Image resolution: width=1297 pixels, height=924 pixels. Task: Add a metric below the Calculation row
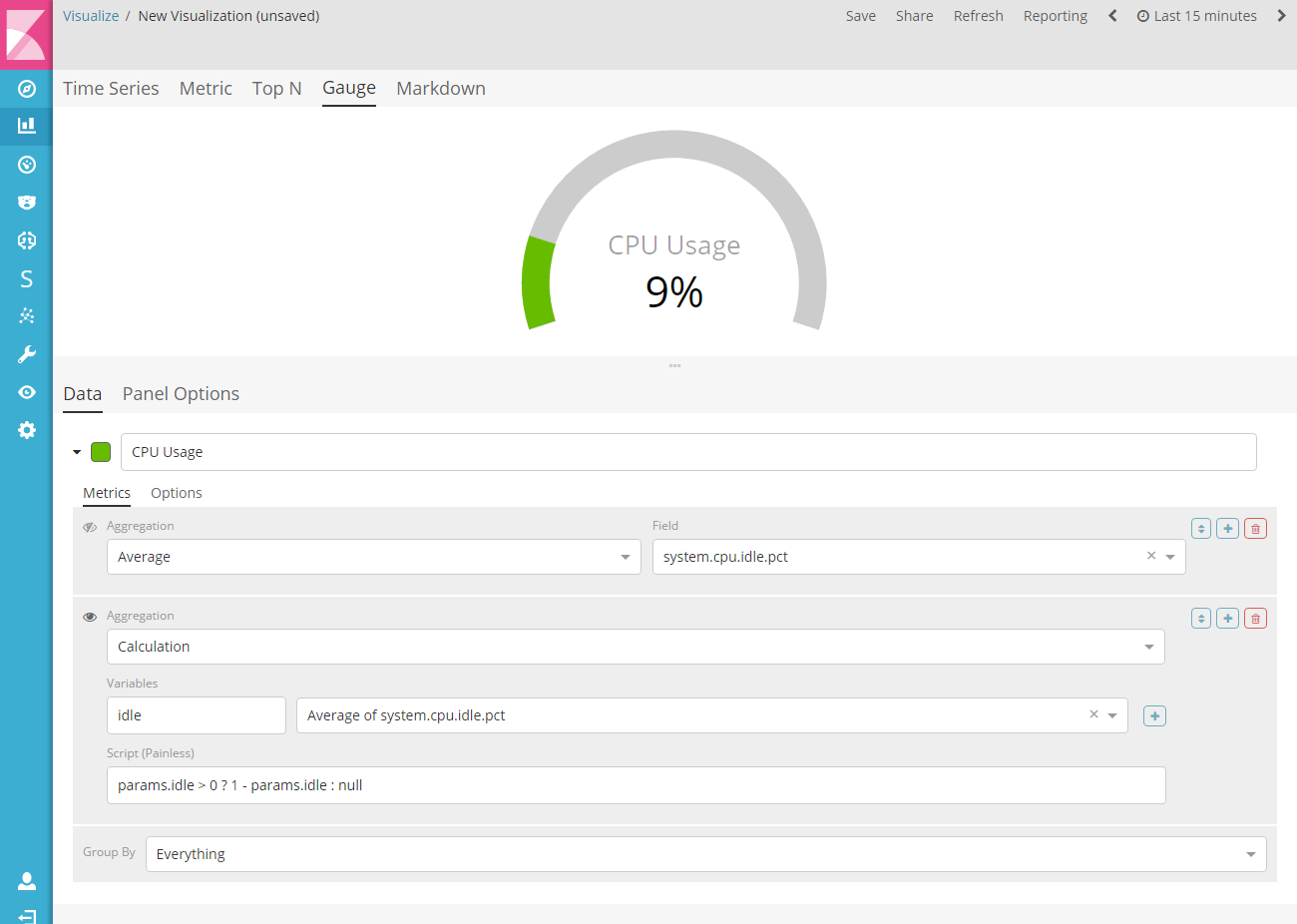(1228, 619)
